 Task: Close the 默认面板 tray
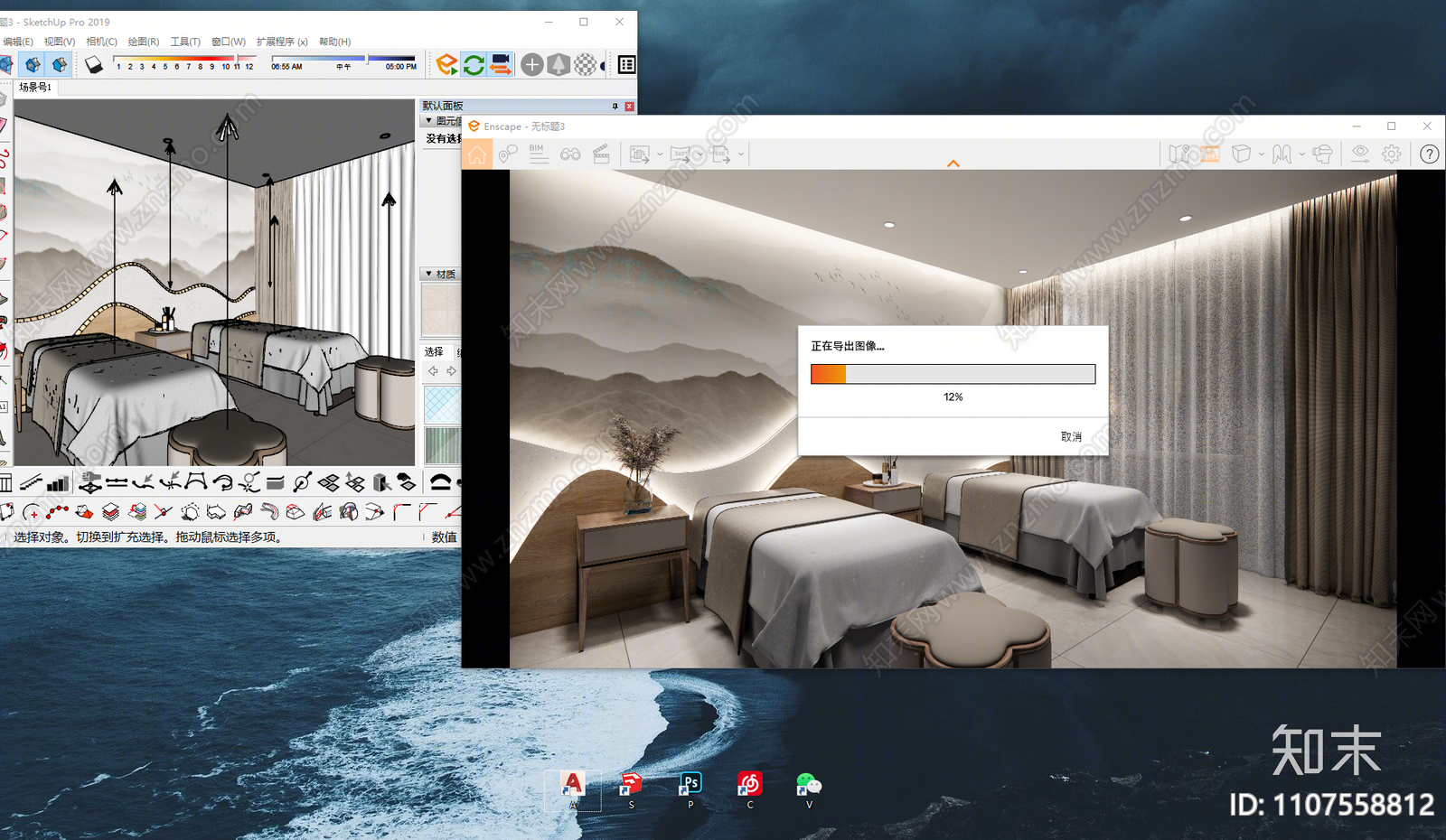630,107
